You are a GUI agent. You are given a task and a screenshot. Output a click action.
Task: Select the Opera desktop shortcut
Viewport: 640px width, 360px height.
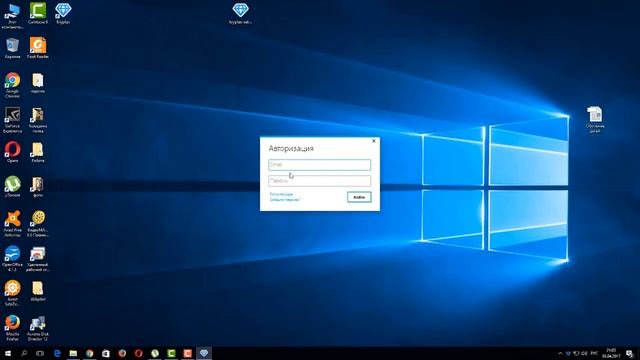pos(12,152)
